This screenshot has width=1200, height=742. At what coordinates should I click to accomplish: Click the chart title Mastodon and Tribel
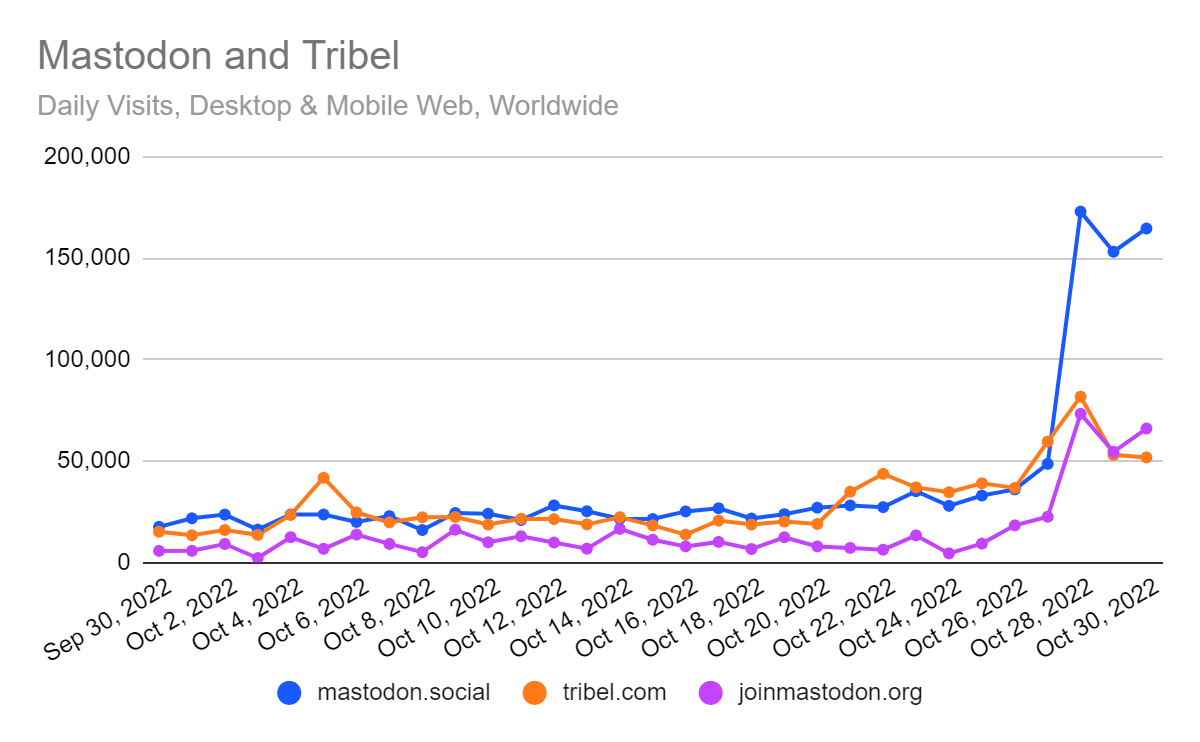tap(218, 56)
